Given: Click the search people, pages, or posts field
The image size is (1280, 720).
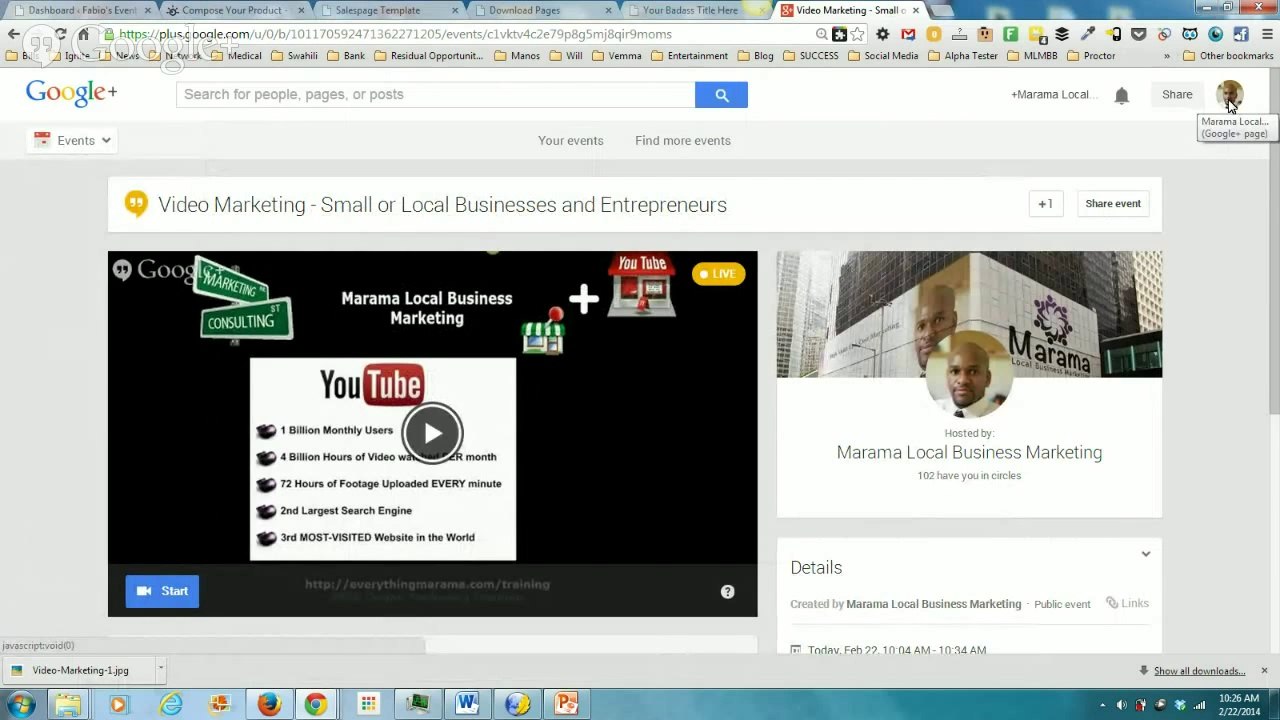Looking at the screenshot, I should point(435,94).
